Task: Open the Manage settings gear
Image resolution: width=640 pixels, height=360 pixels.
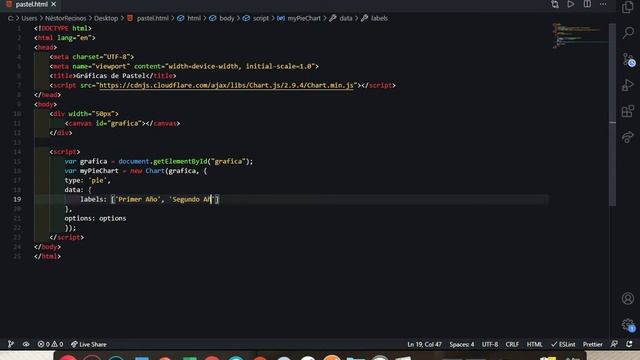Action: point(629,325)
